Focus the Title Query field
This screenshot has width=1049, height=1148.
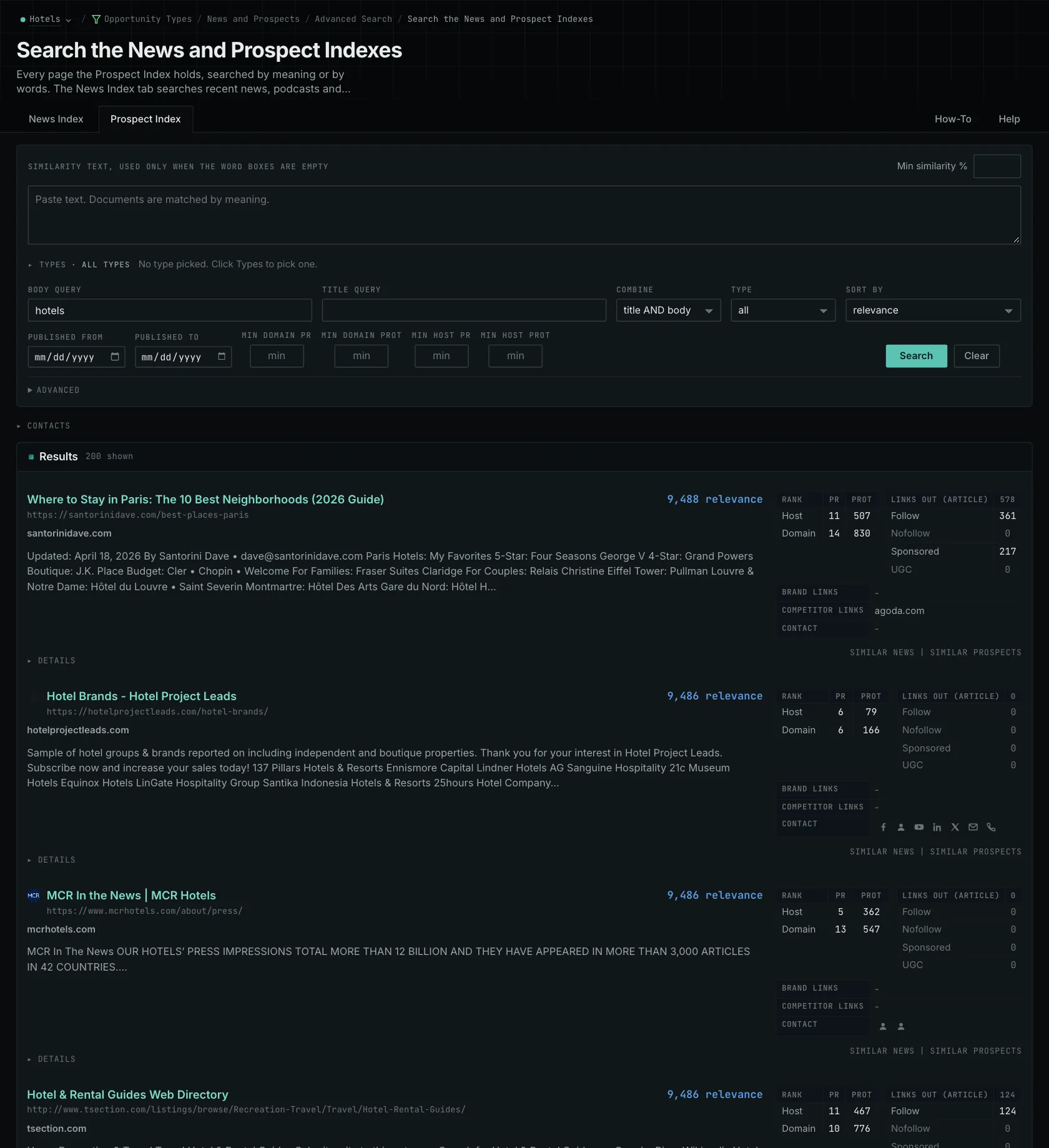click(x=464, y=310)
